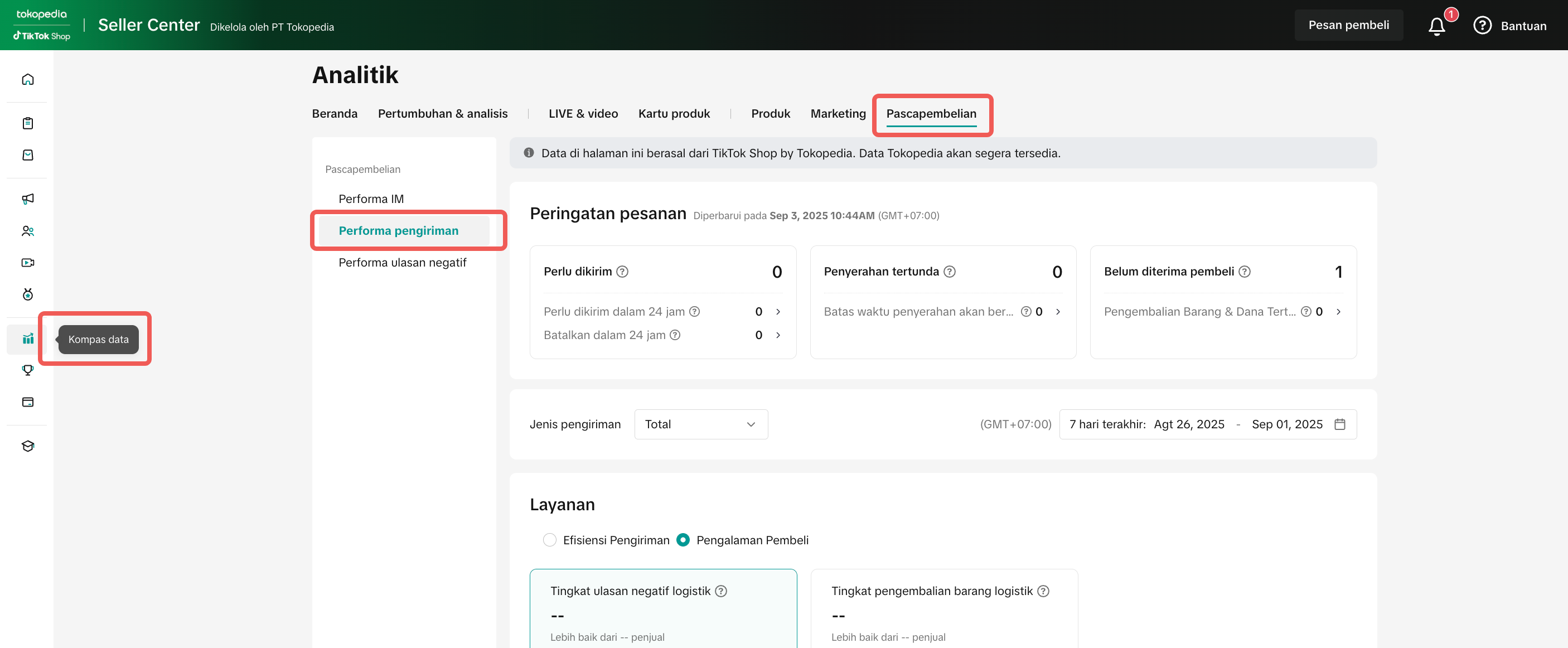Screen dimensions: 1568x648
Task: Open the LIVE video camera sidebar icon
Action: (x=27, y=263)
